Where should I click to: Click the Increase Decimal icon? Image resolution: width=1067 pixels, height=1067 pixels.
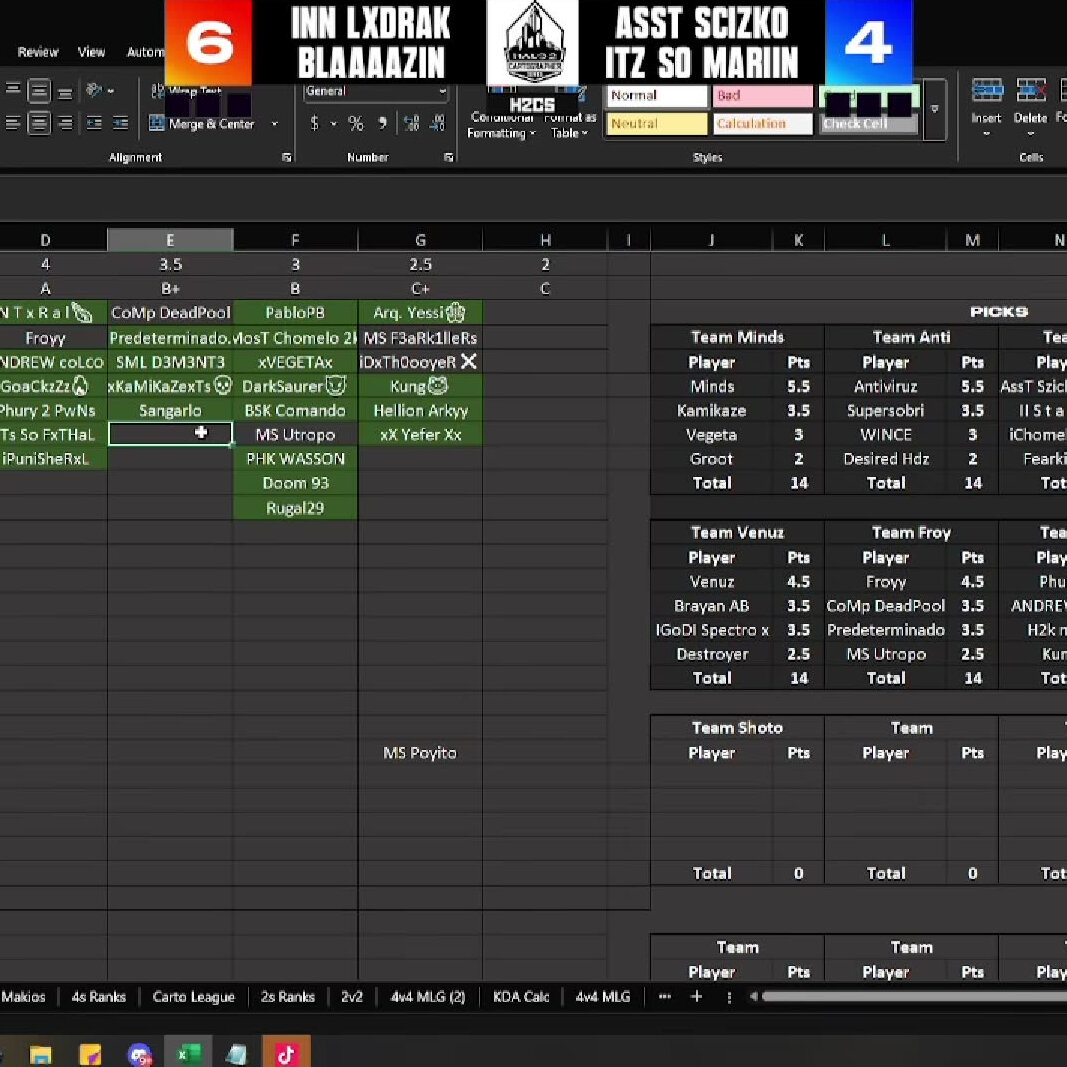412,124
